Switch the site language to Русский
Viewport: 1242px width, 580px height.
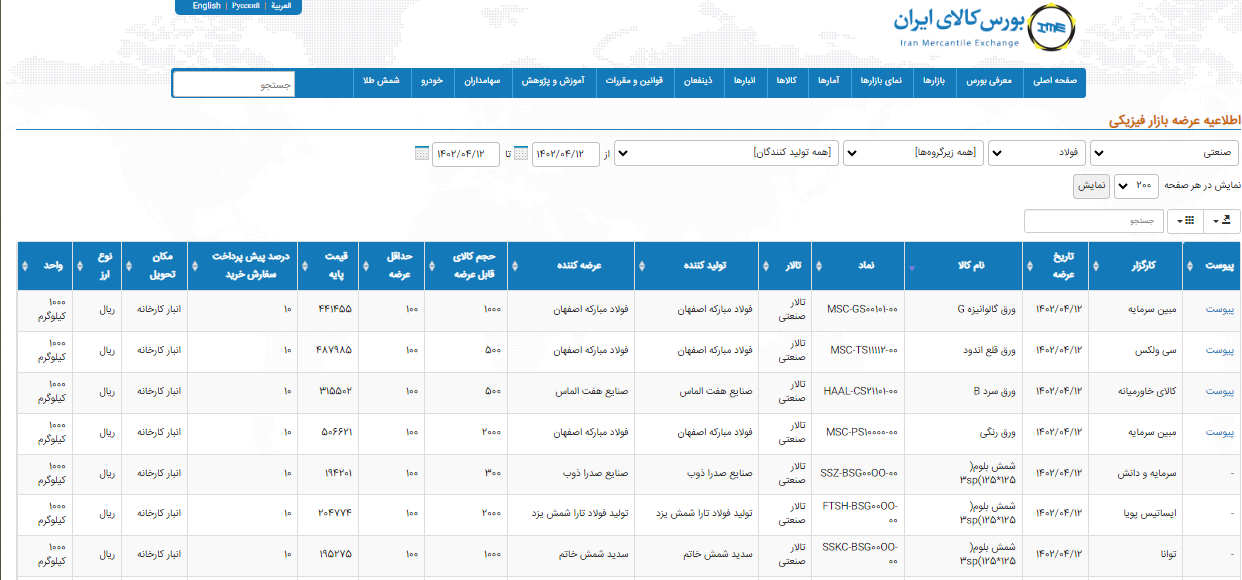click(245, 6)
